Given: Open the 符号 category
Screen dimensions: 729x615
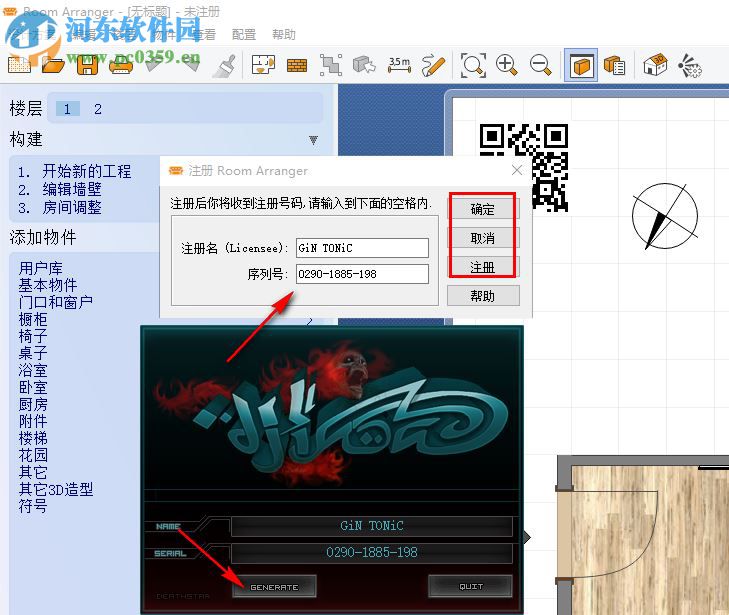Looking at the screenshot, I should click(33, 506).
